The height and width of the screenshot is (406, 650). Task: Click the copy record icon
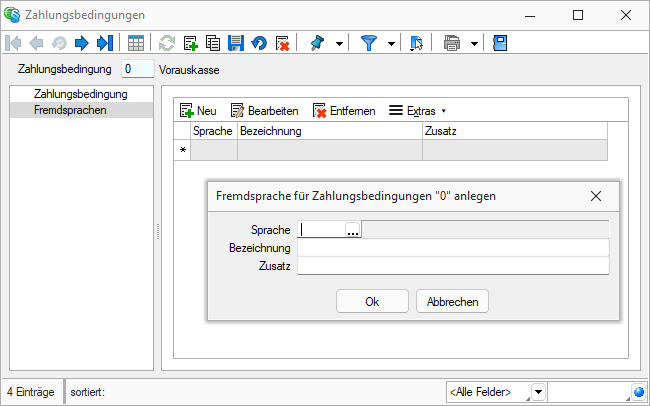(x=213, y=43)
